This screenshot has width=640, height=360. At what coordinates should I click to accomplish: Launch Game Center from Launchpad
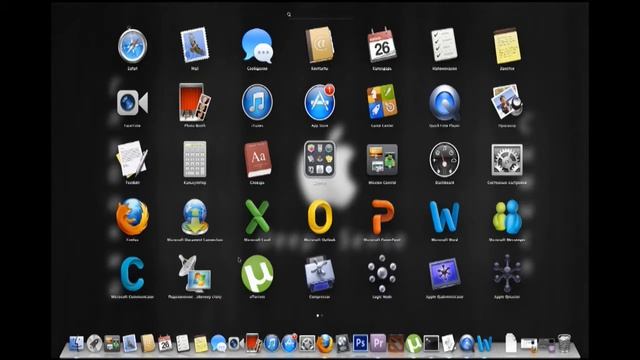point(382,102)
